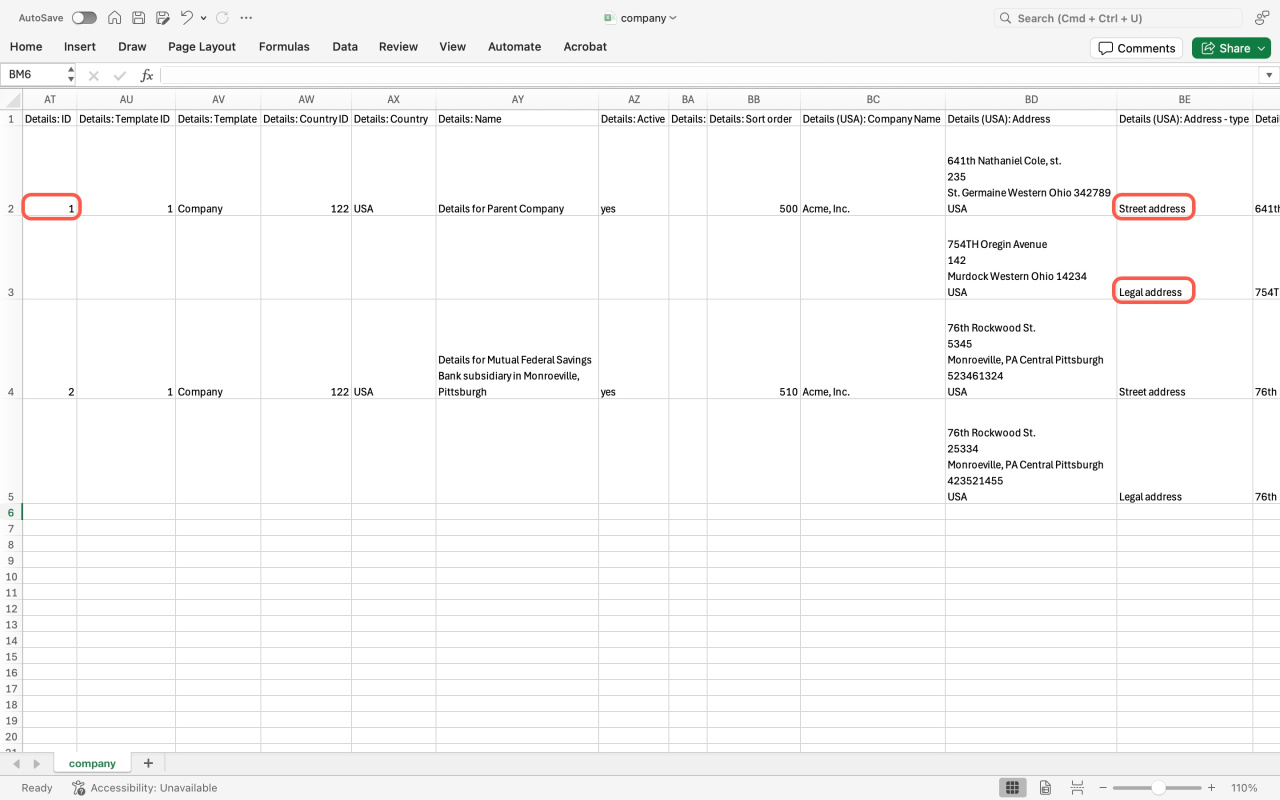1280x800 pixels.
Task: Switch to Page Layout view icon
Action: point(1045,788)
